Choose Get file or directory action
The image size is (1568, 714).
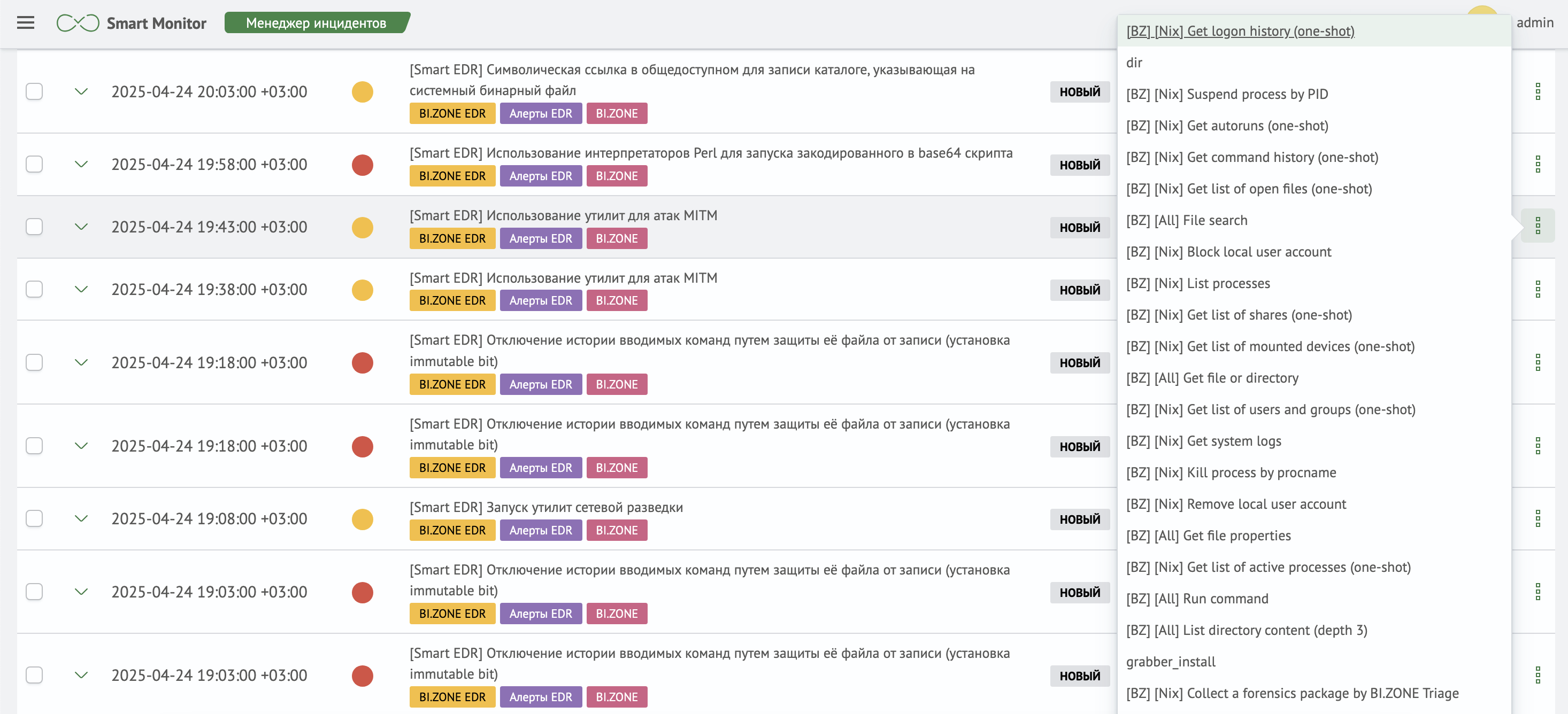tap(1313, 378)
